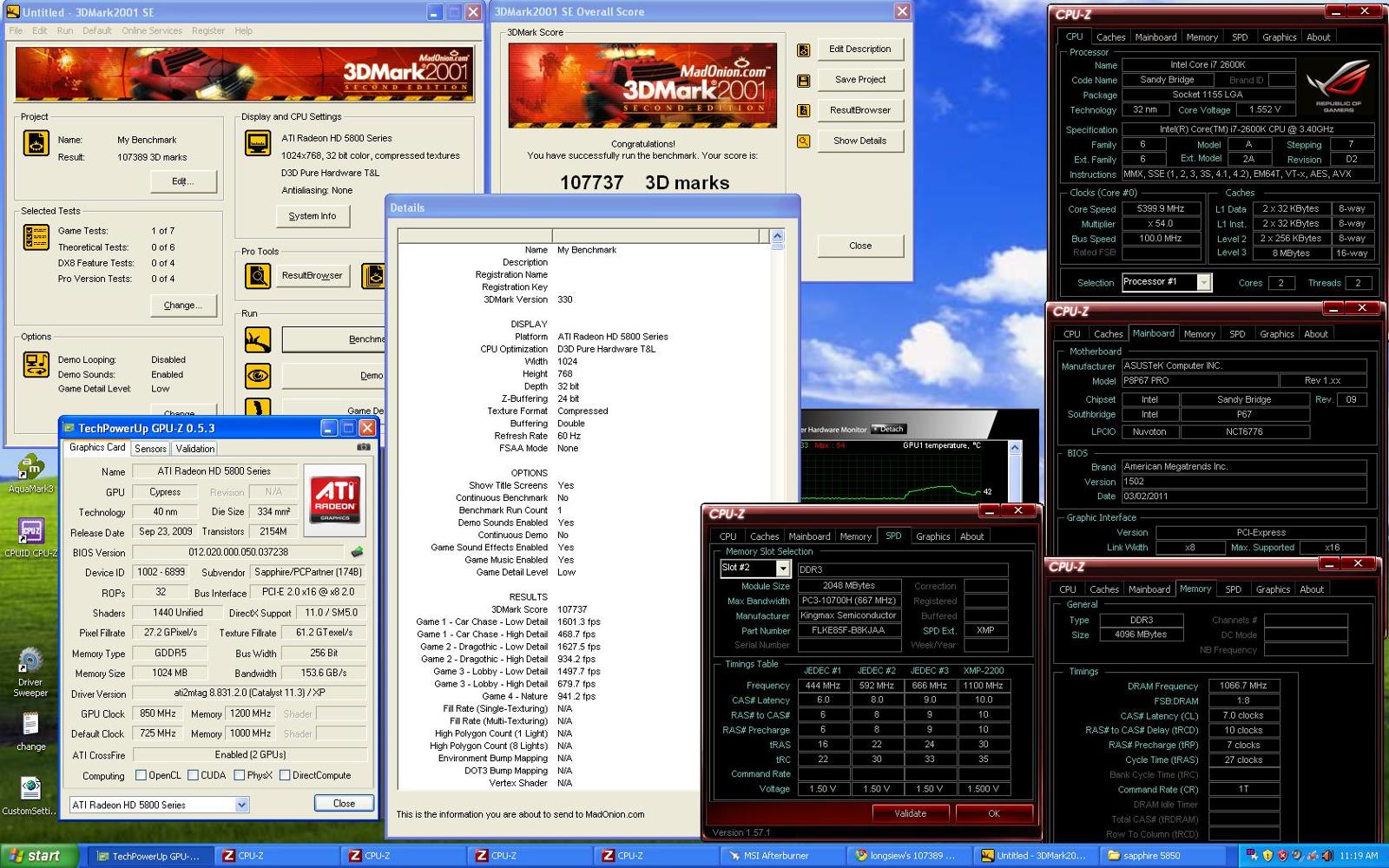Viewport: 1389px width, 868px height.
Task: Click the ResultBrowser icon in score window
Action: tap(804, 110)
